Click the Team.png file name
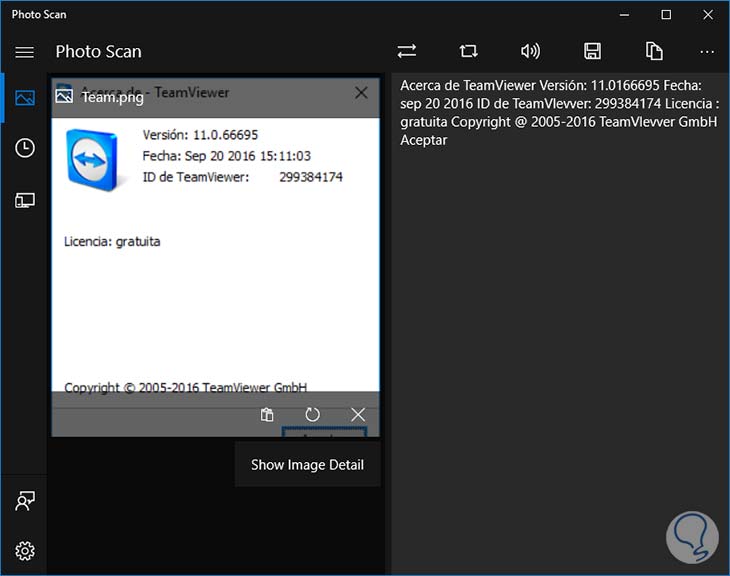This screenshot has height=576, width=730. 113,97
